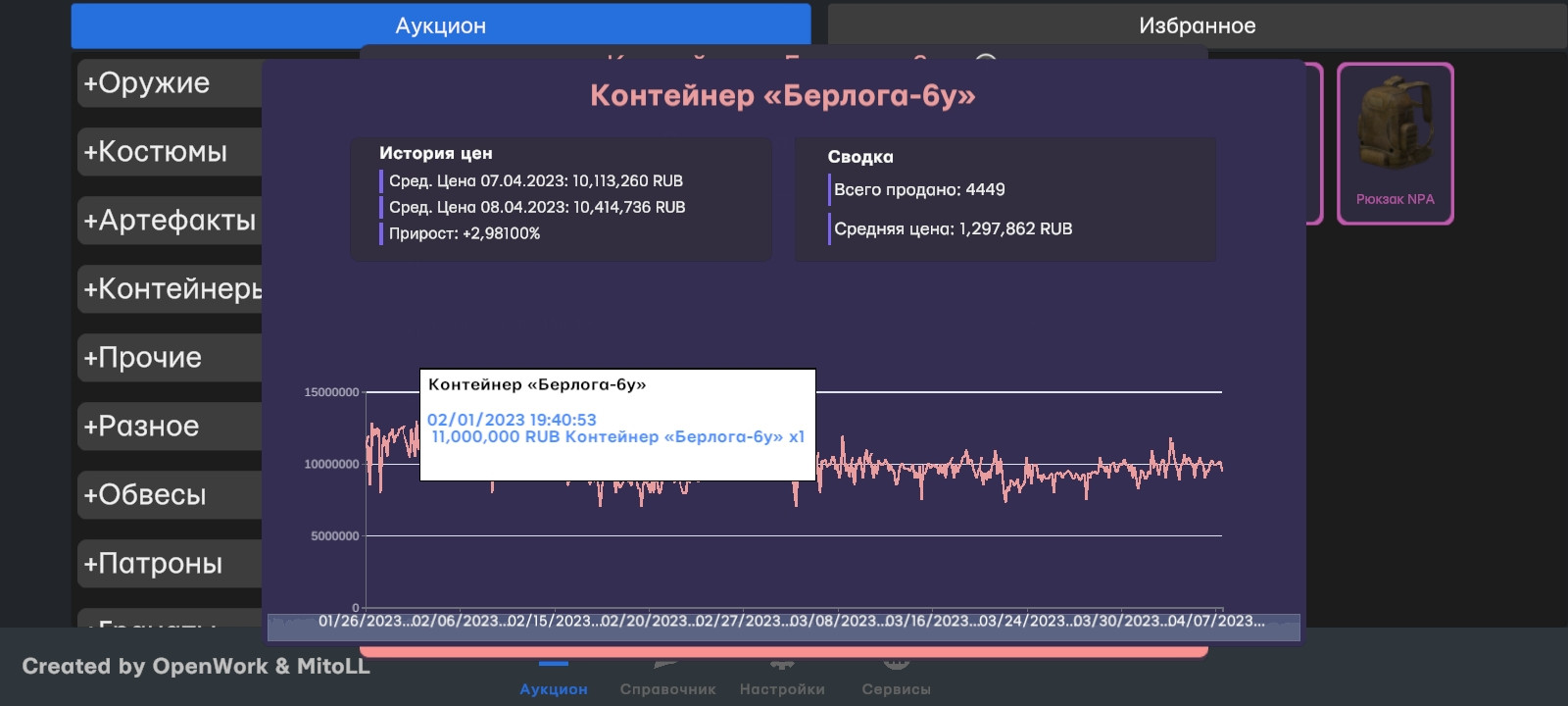Viewport: 1568px width, 706px height.
Task: Click the Прирост: +2,98100% value
Action: (465, 233)
